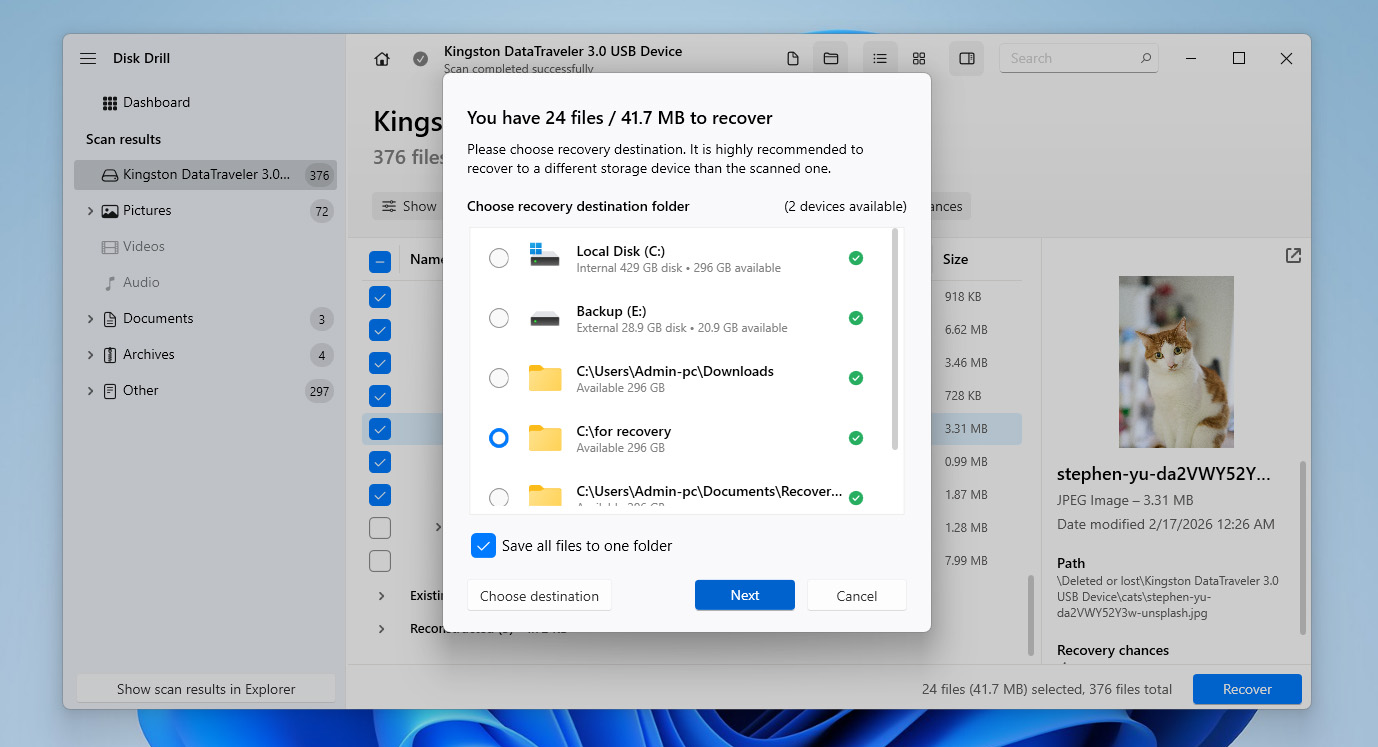
Task: Click the Next button
Action: point(744,595)
